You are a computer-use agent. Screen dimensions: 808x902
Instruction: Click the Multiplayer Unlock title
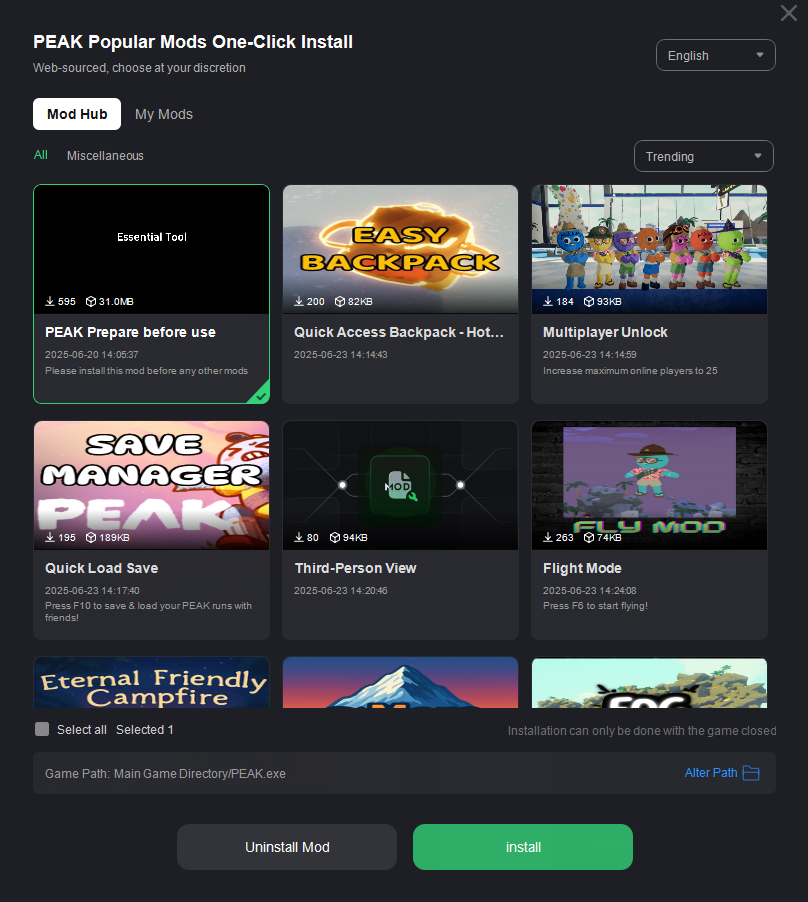605,332
